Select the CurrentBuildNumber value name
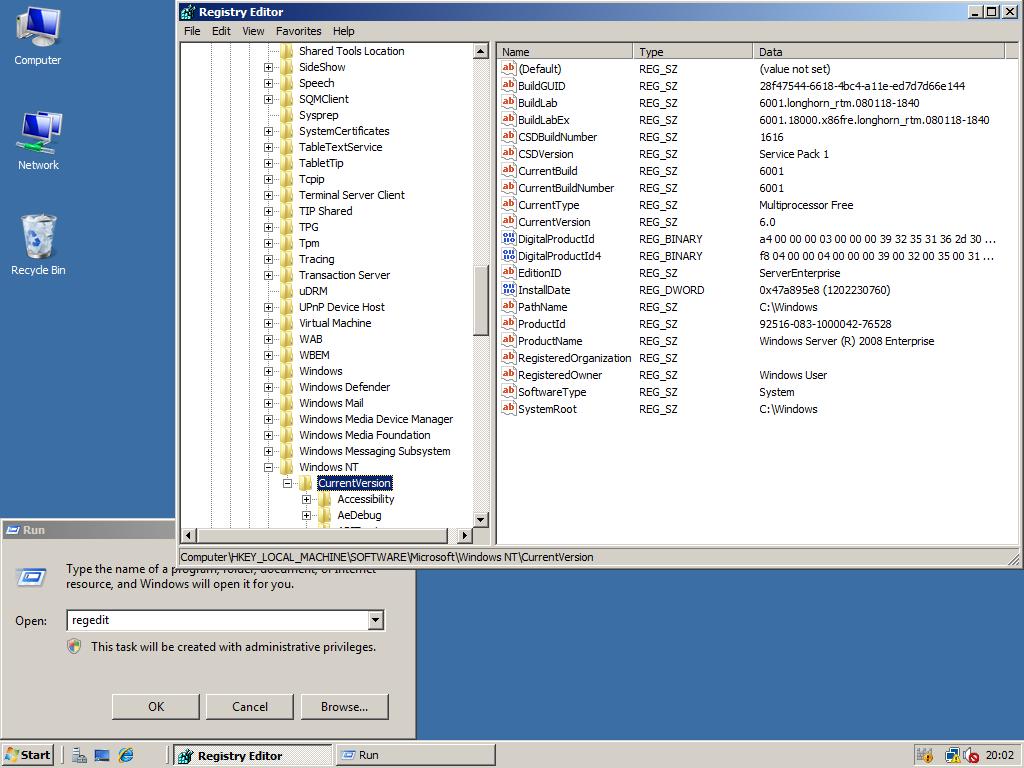The width and height of the screenshot is (1024, 768). pyautogui.click(x=566, y=188)
